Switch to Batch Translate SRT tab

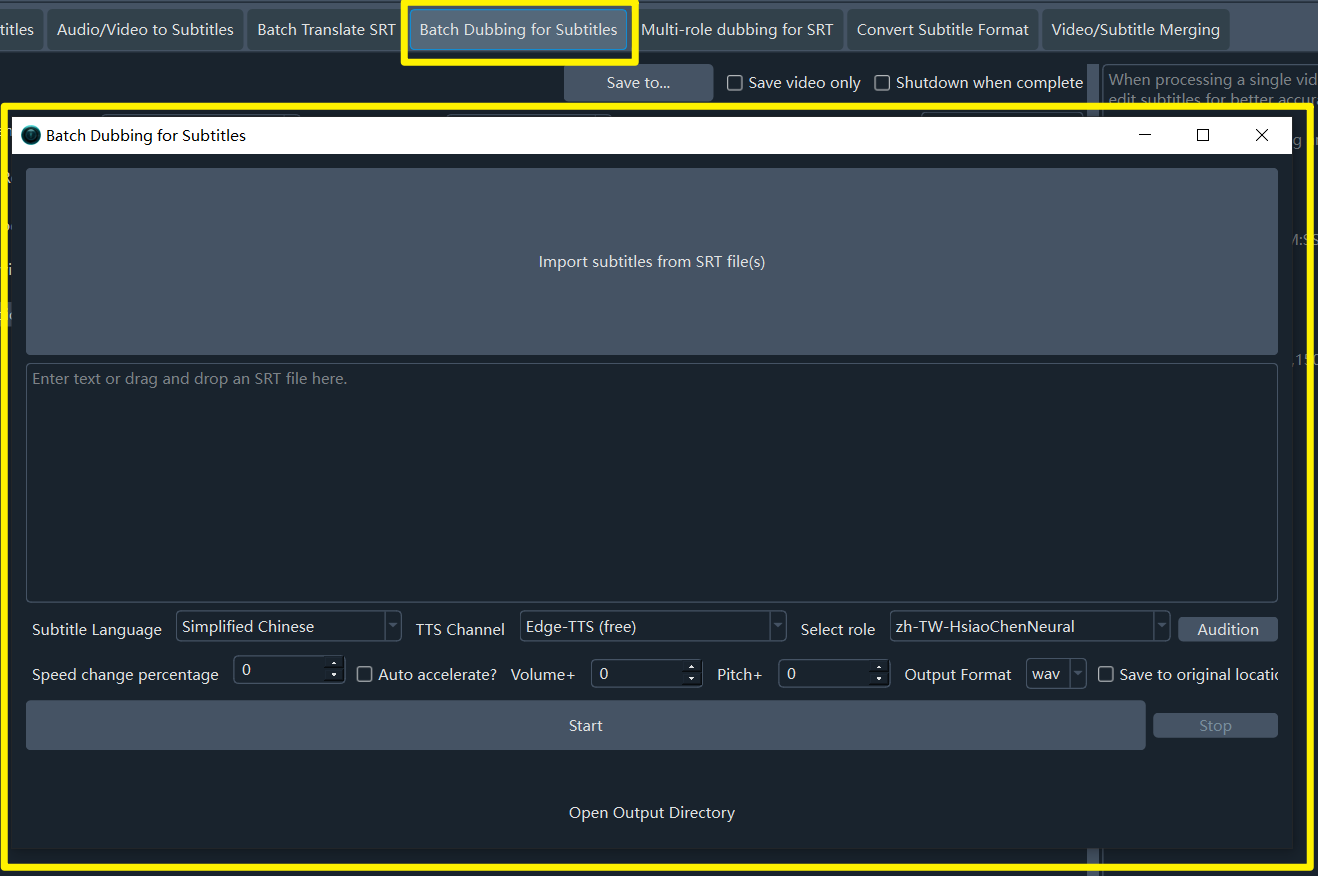point(326,30)
